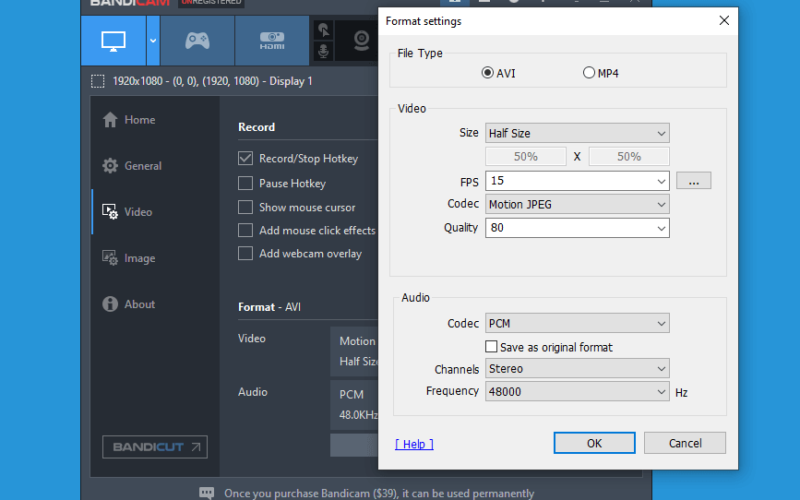Open the video Size dropdown
Image resolution: width=800 pixels, height=500 pixels.
577,133
